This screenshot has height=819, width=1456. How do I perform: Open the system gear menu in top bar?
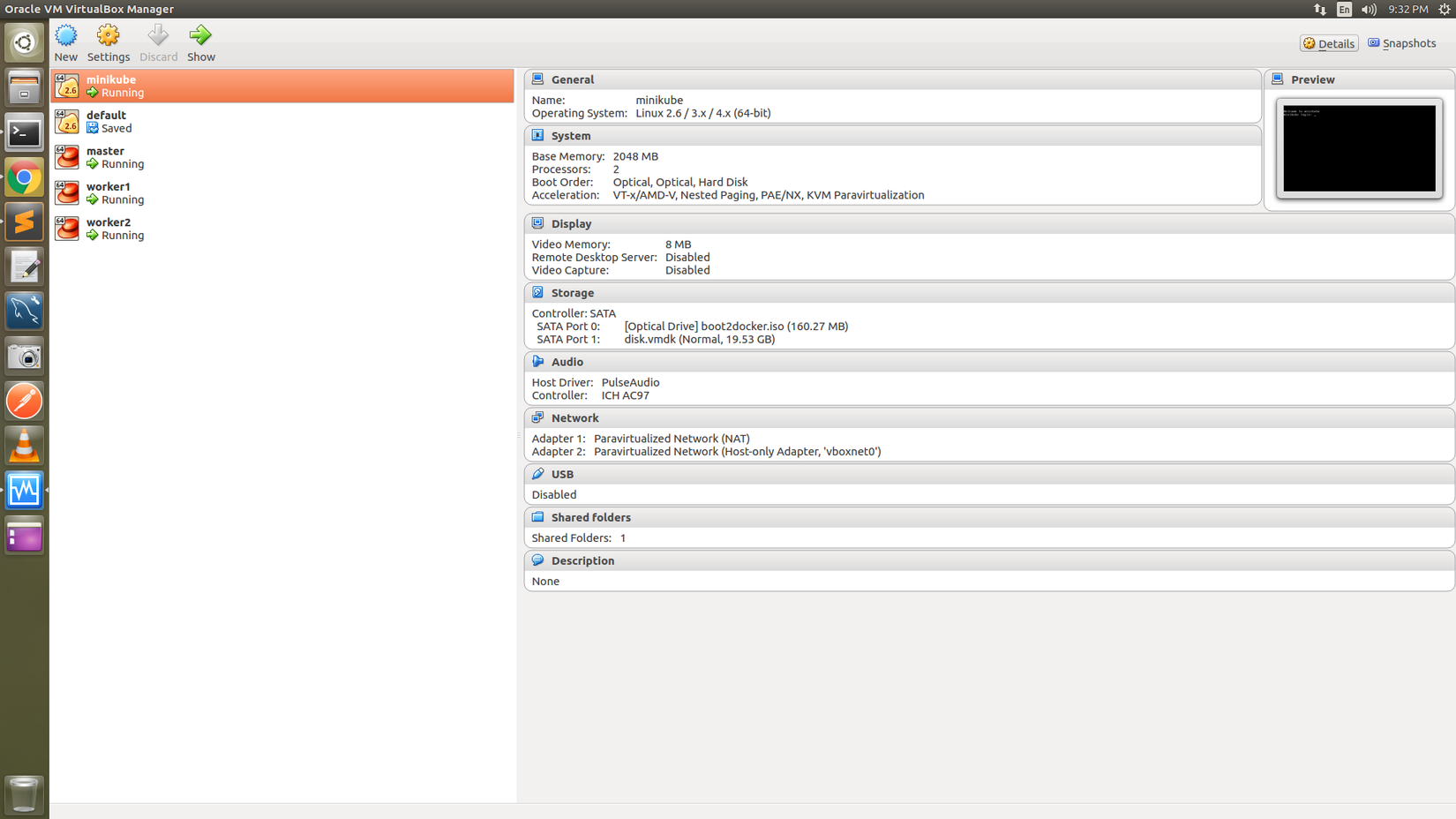coord(1445,9)
